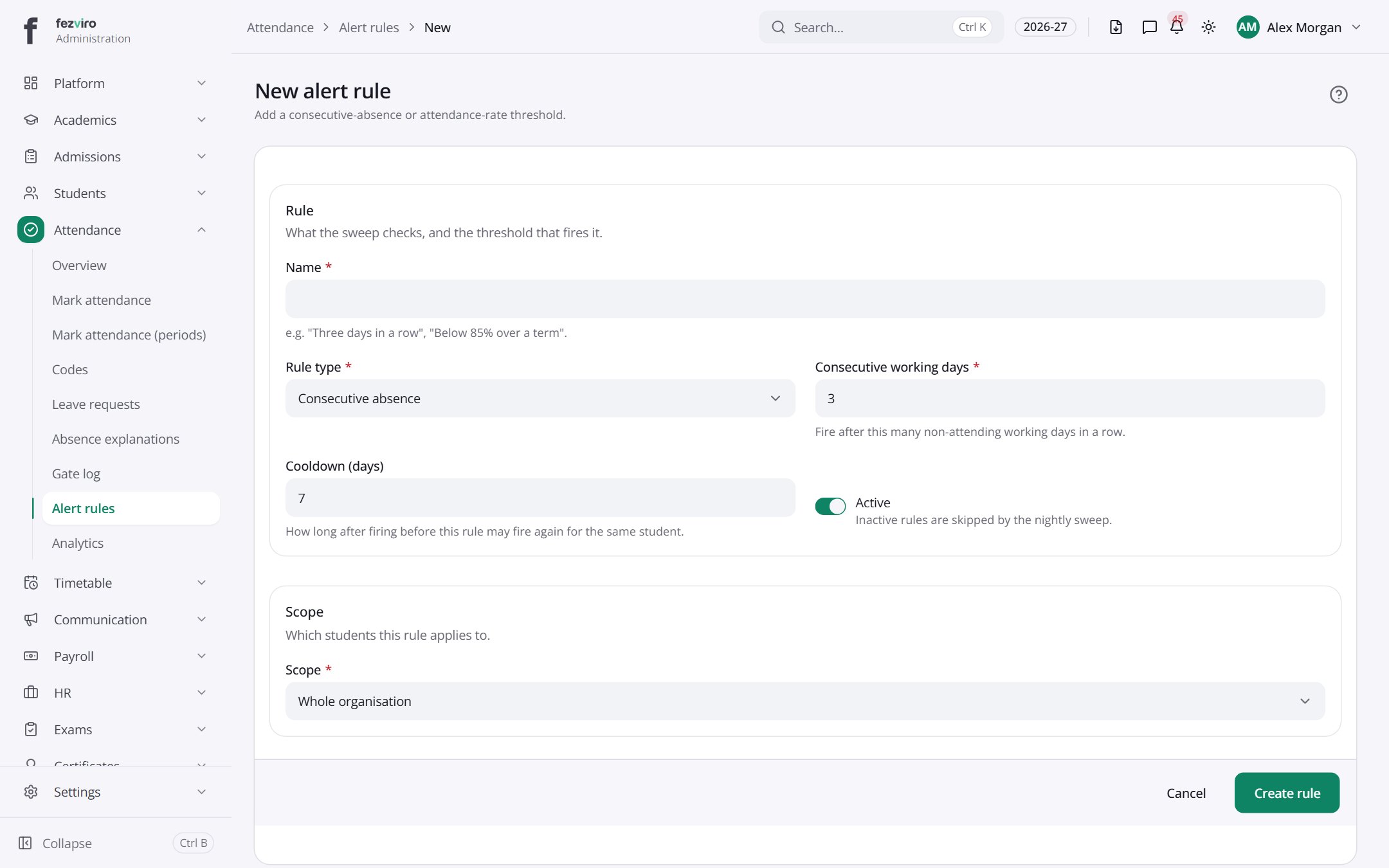Click the Collapse sidebar panel icon
This screenshot has height=868, width=1389.
point(25,843)
